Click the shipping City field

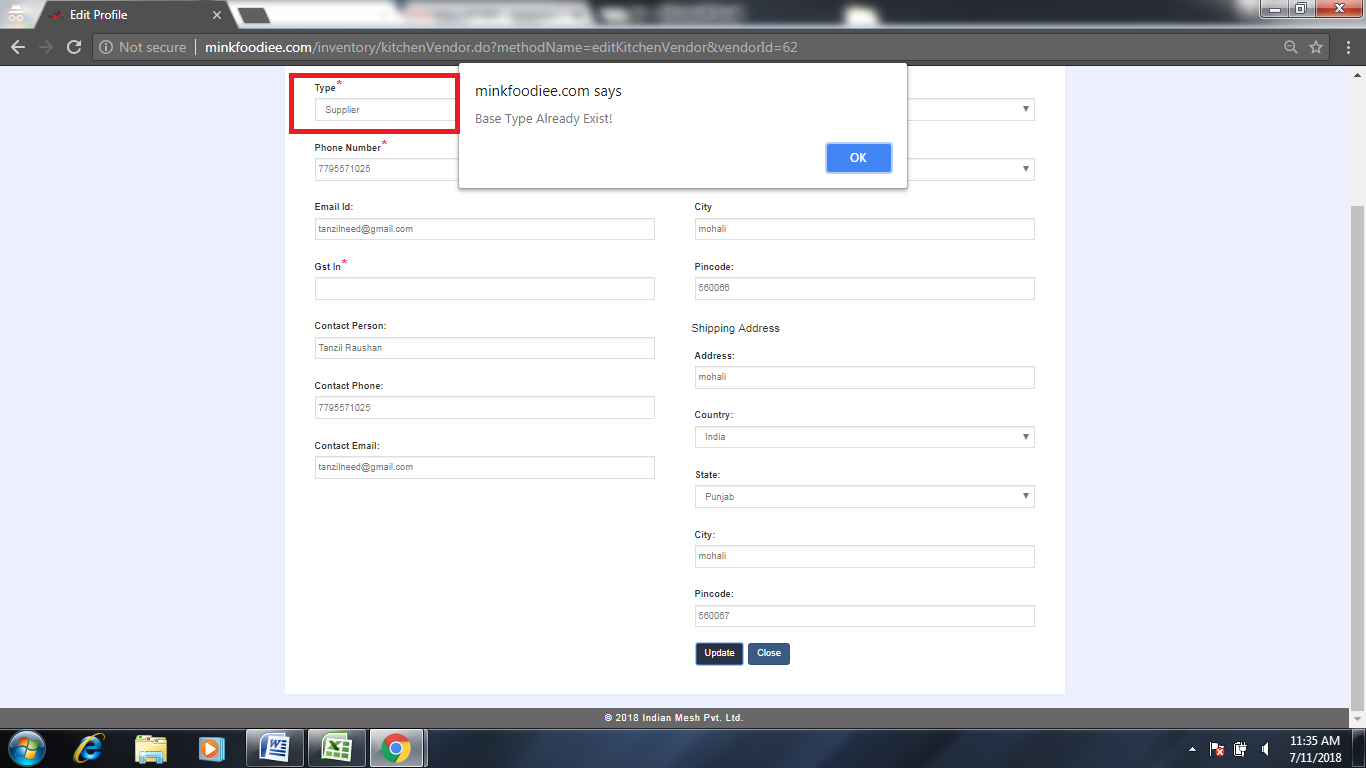(x=865, y=556)
